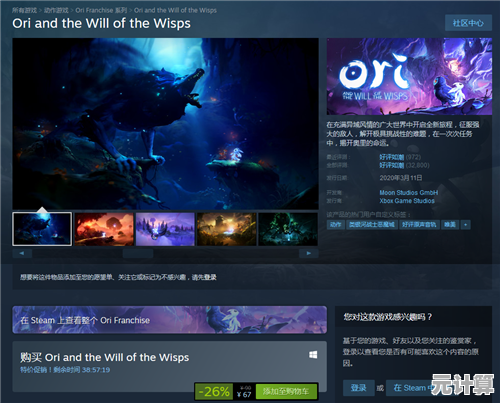
Task: Click the 购买 Ori and the Will of the Wisps heading
Action: [104, 357]
